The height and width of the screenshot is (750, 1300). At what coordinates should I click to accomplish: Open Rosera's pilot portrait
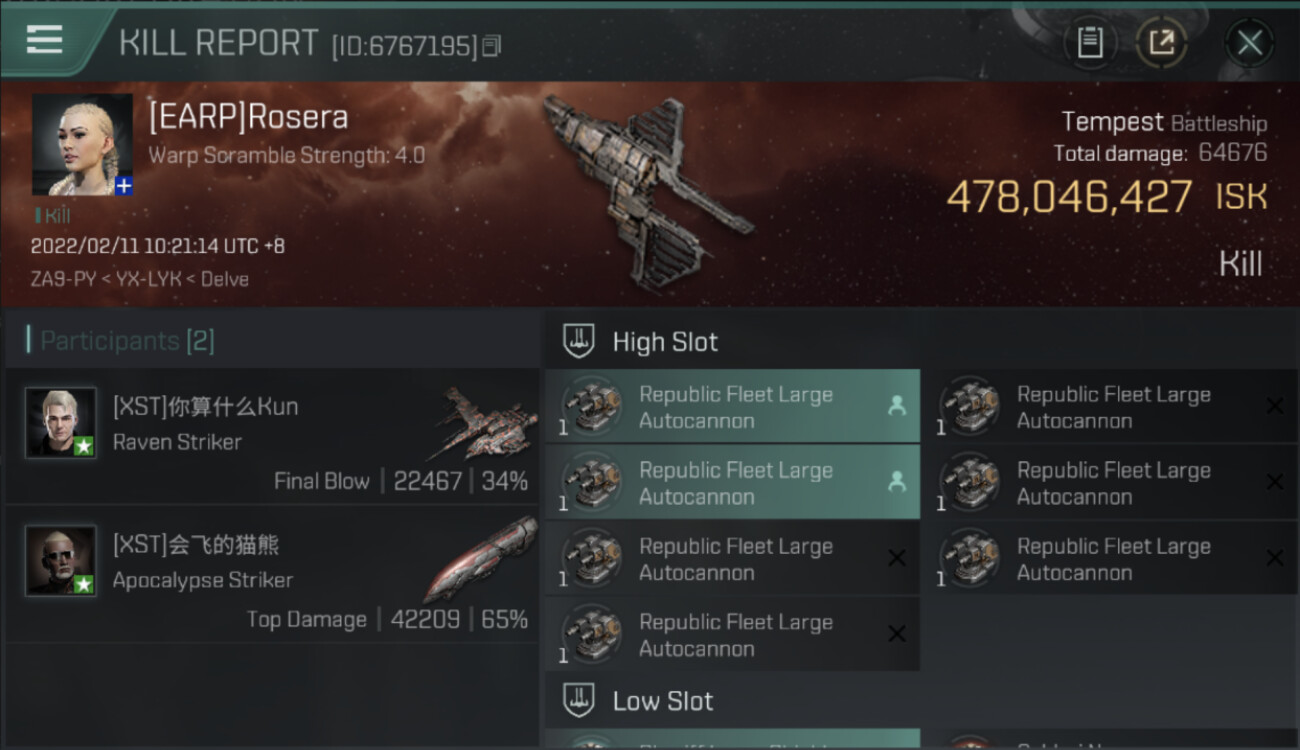point(81,144)
